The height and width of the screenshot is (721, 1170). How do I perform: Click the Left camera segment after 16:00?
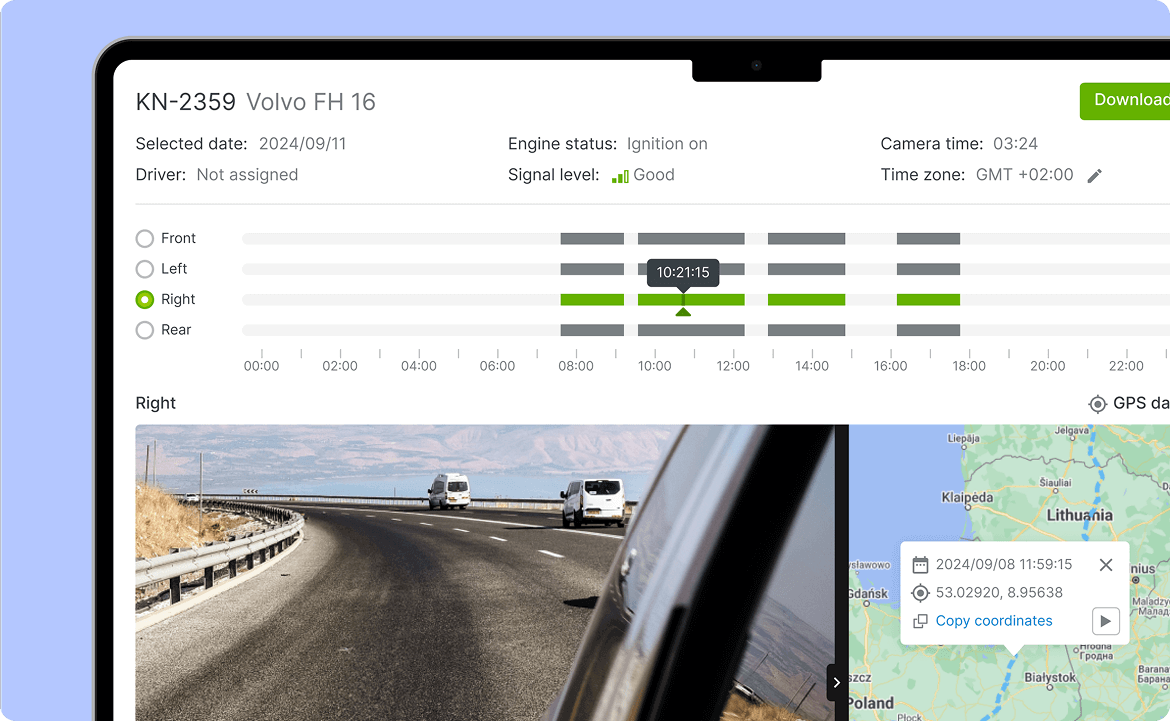pyautogui.click(x=928, y=269)
